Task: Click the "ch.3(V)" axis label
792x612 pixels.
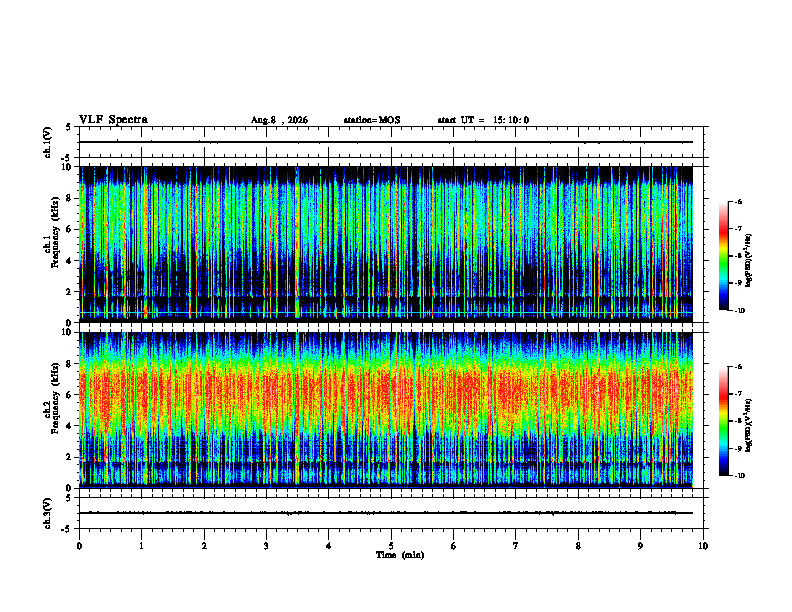Action: [48, 513]
